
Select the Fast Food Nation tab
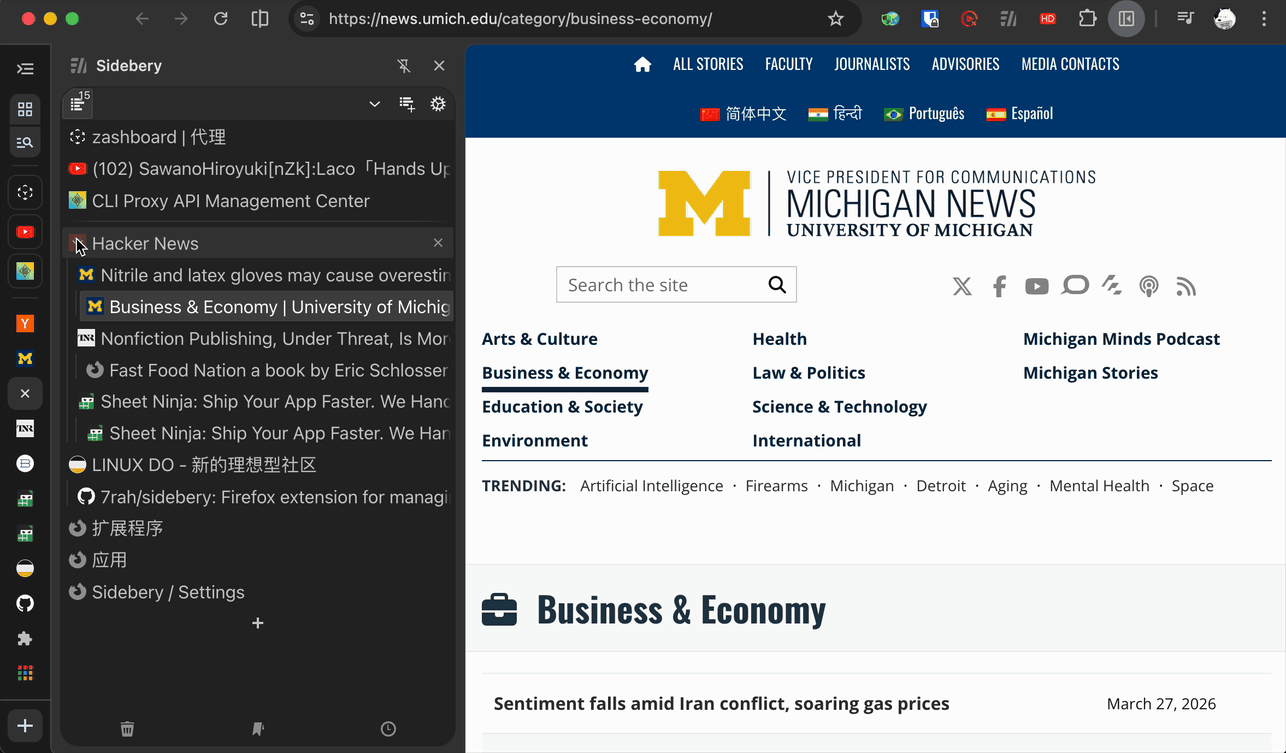click(x=266, y=370)
